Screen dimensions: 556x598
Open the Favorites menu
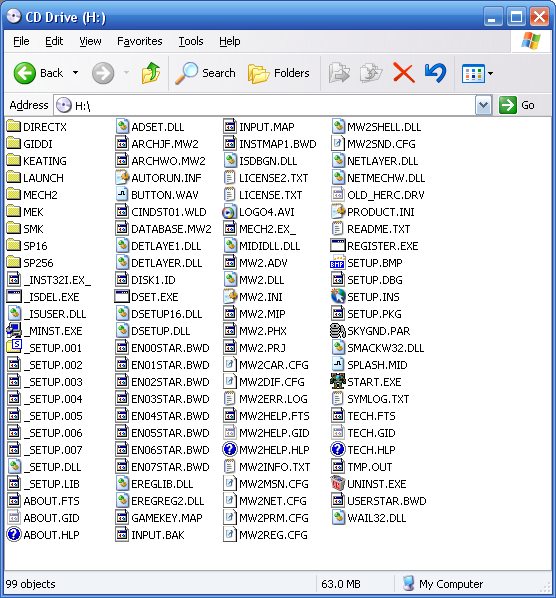(140, 41)
